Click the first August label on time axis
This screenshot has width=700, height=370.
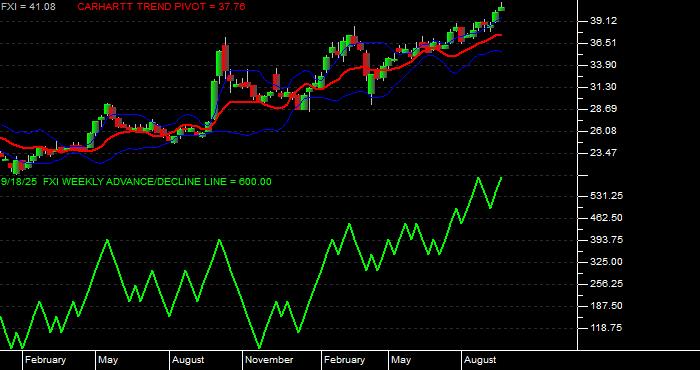tap(188, 360)
